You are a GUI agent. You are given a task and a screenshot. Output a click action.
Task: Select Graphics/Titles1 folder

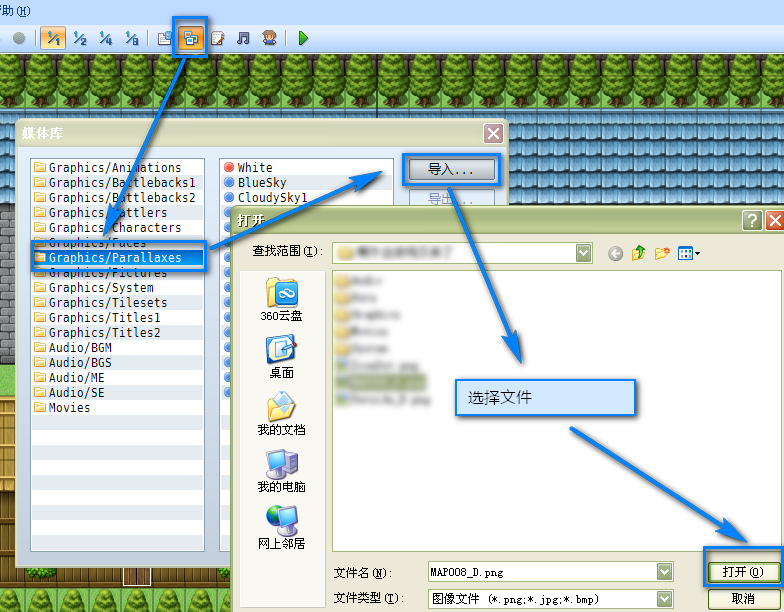click(118, 318)
